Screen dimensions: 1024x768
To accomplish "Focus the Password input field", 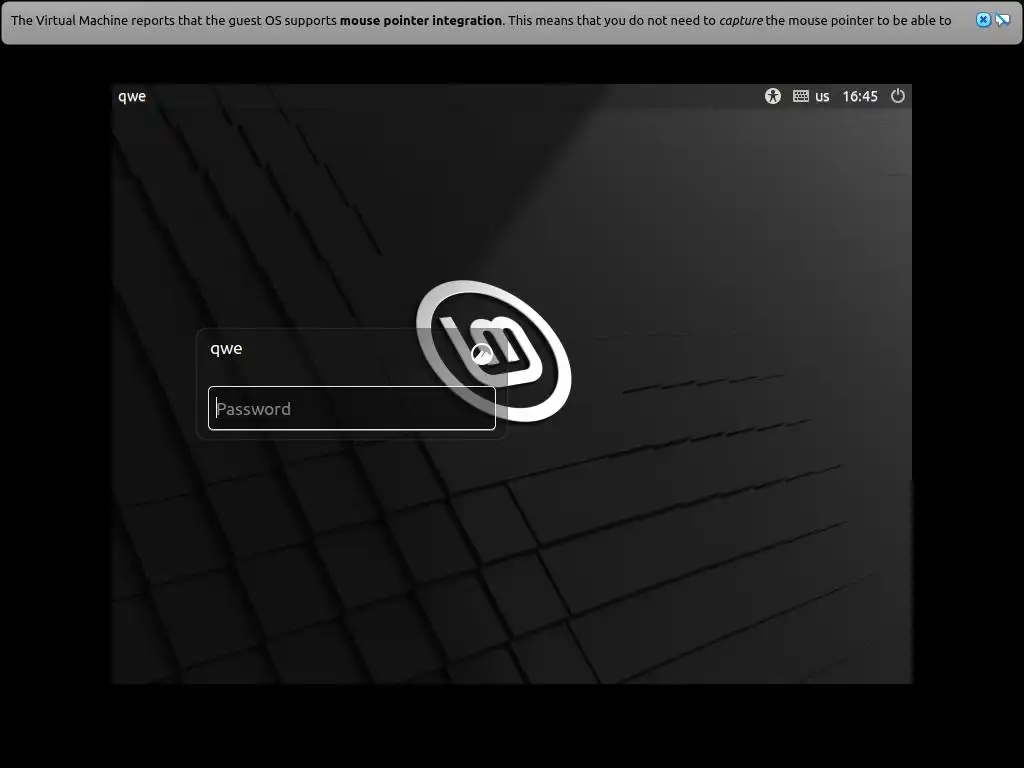I will (352, 408).
